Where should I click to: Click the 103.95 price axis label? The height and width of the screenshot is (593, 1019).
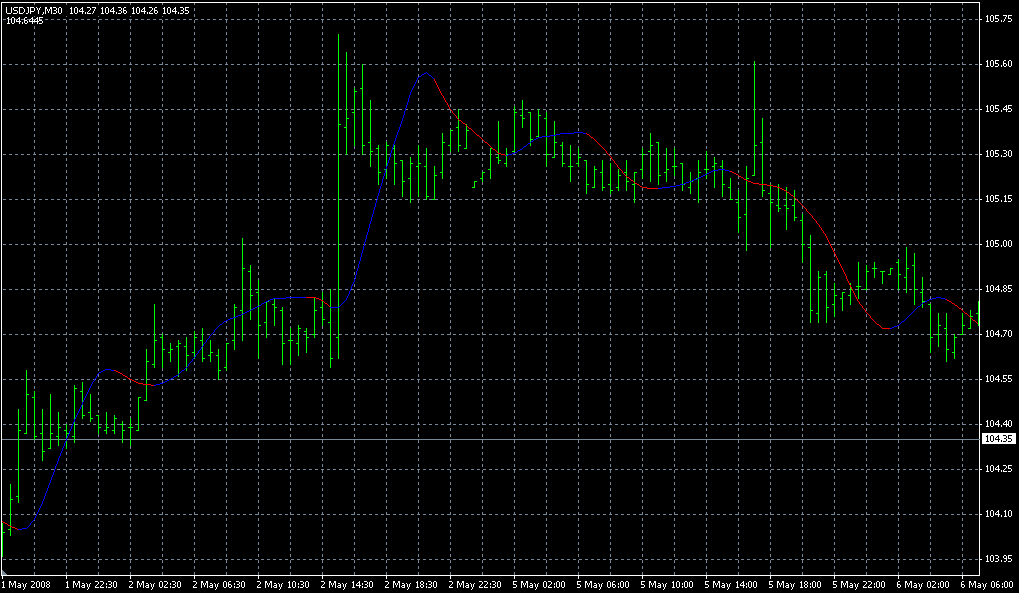(x=998, y=559)
